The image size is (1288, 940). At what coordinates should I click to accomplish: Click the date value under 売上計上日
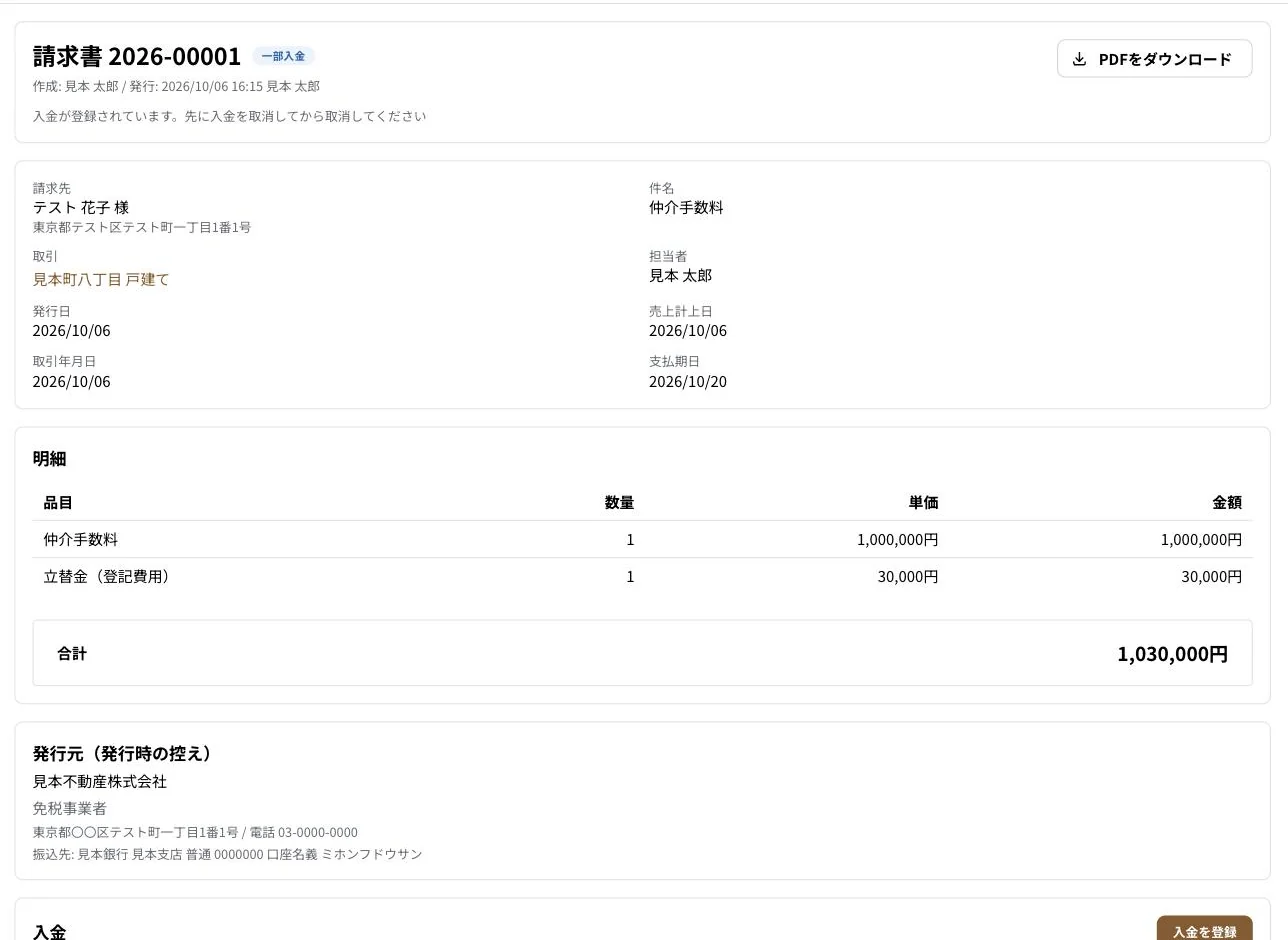[688, 330]
